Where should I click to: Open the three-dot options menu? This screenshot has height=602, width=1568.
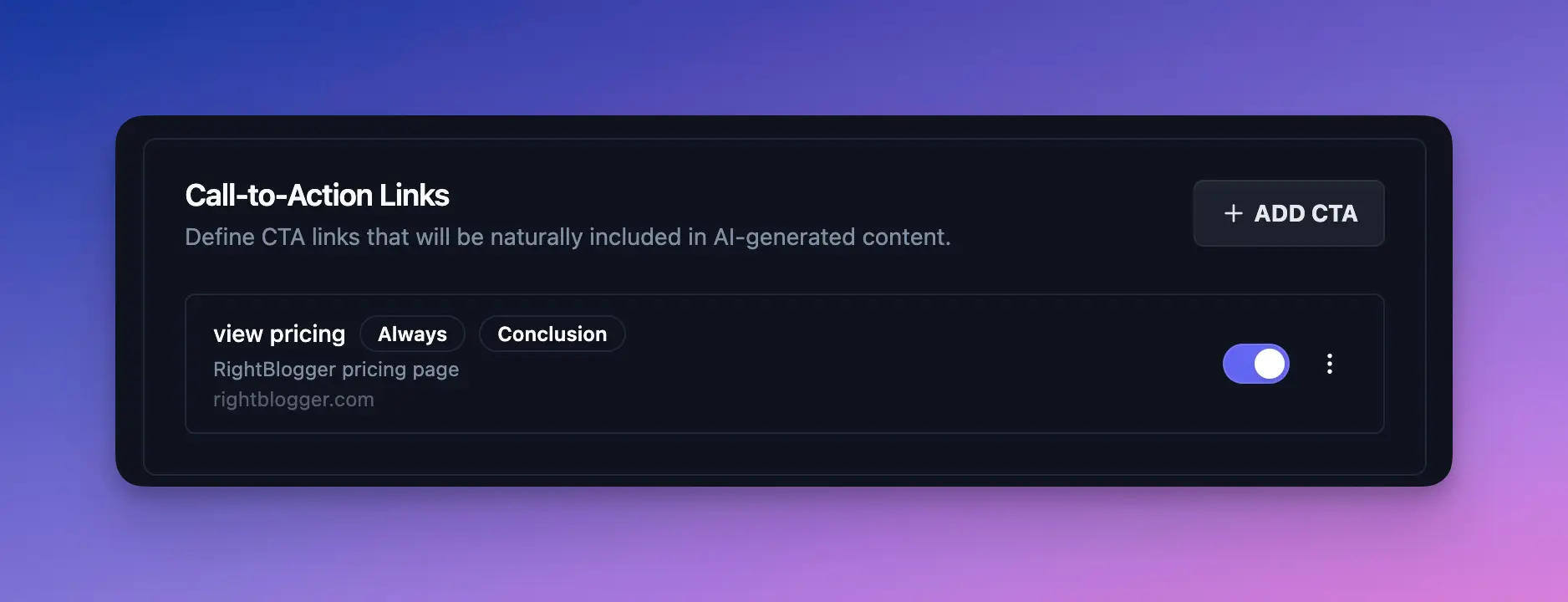(1329, 364)
